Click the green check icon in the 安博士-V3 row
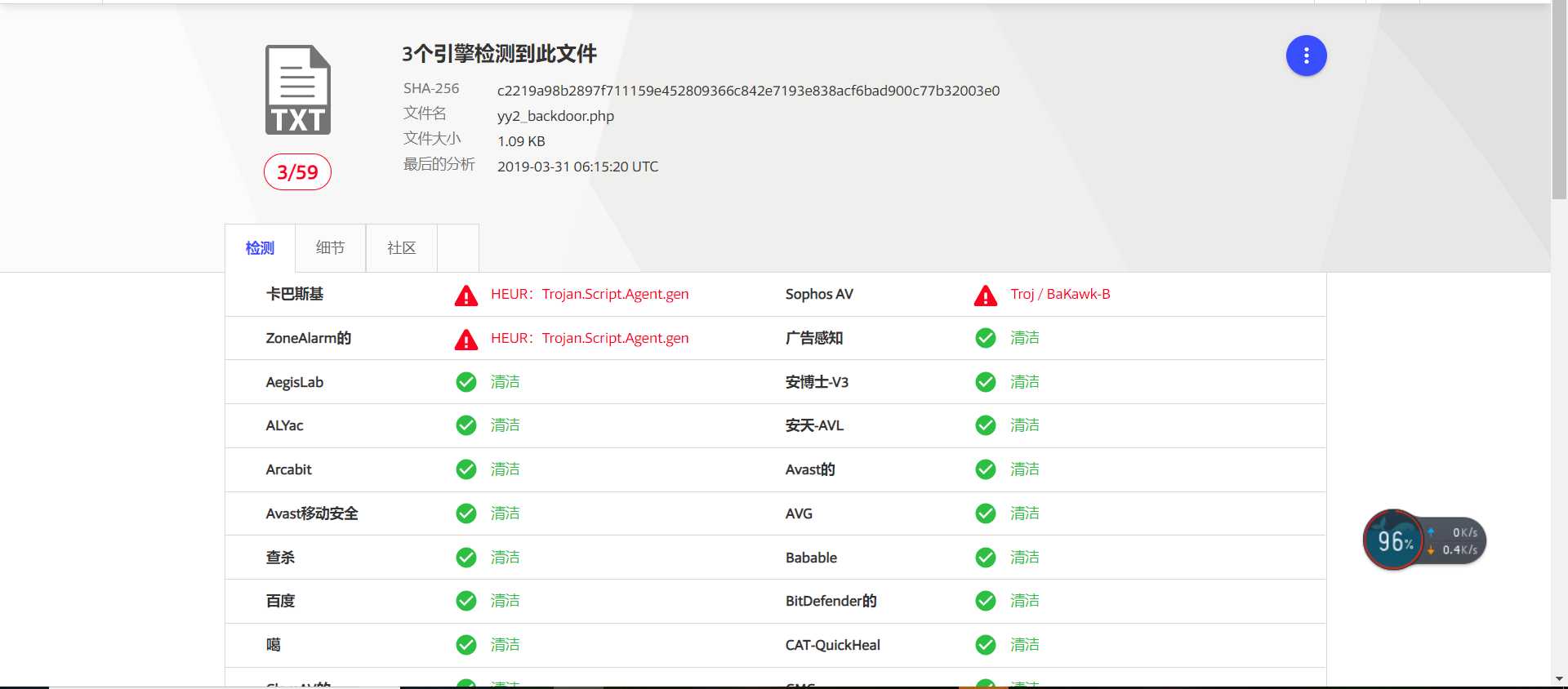The width and height of the screenshot is (1568, 689). click(x=986, y=382)
